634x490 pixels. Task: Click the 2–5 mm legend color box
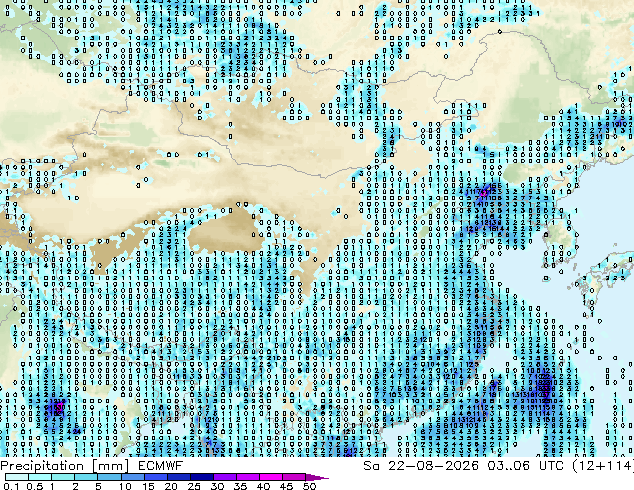tap(86, 477)
